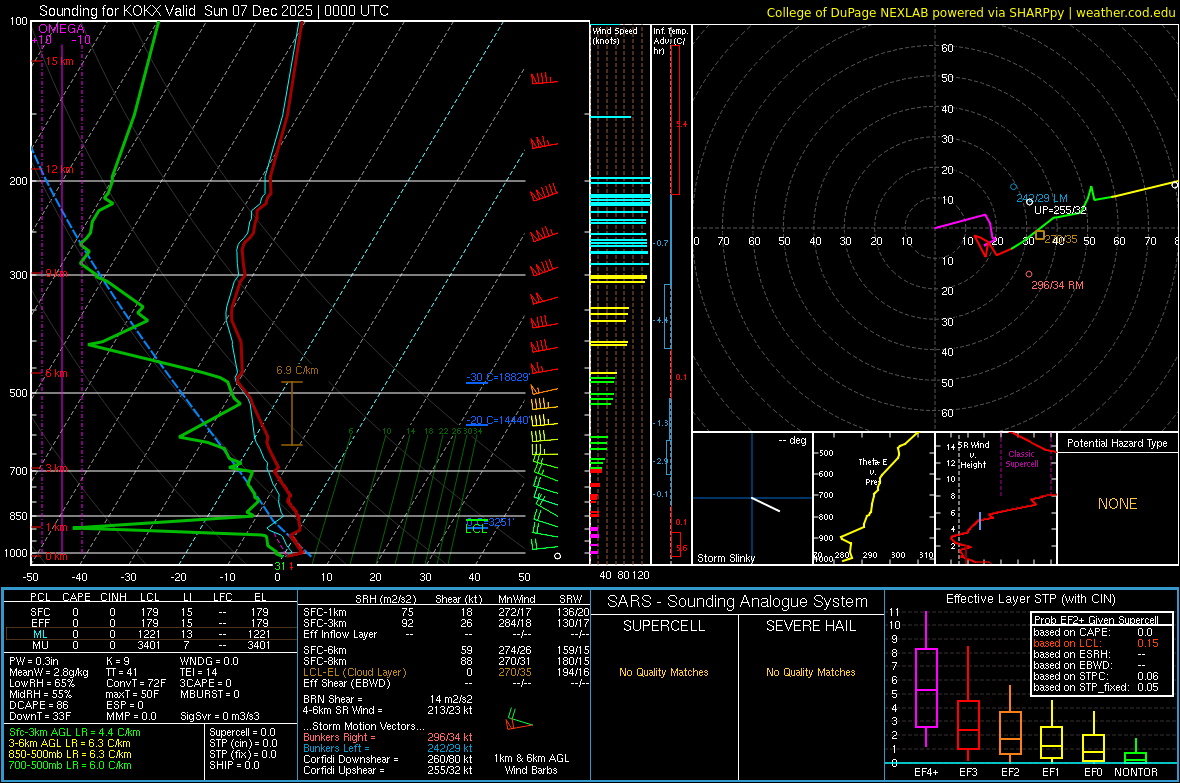Click the 'Classic Supercell' magenta label
Screen dimensions: 1180x783
1022,459
